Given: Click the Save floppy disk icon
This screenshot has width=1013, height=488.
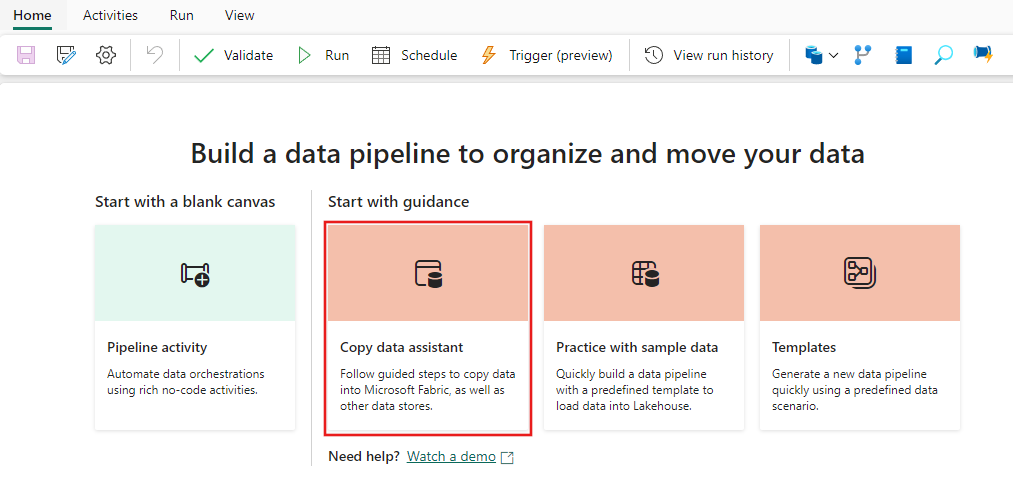Looking at the screenshot, I should pyautogui.click(x=26, y=56).
